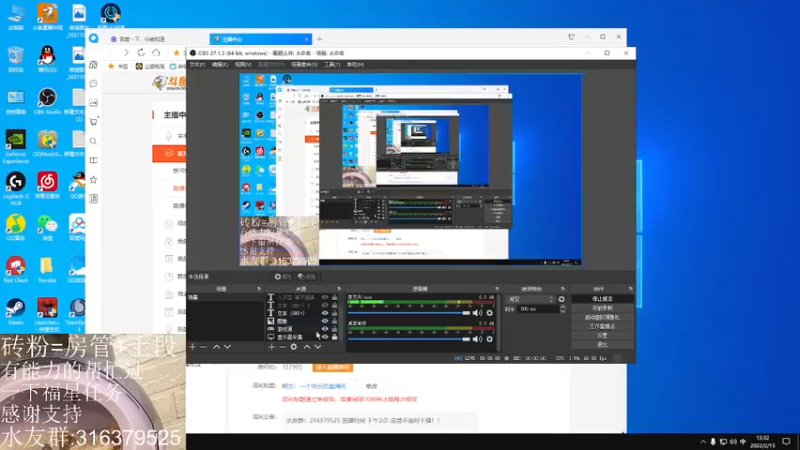Mute the 桌面音频 speaker icon
800x450 pixels.
coord(477,339)
